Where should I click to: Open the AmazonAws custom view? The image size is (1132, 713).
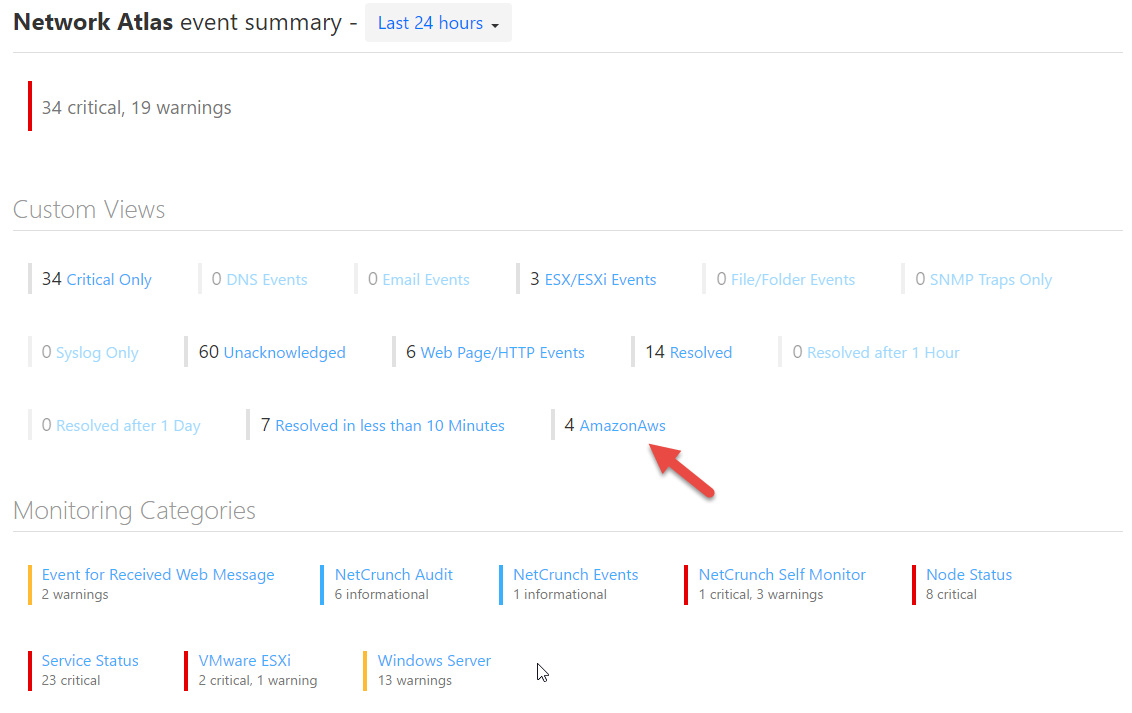point(622,425)
